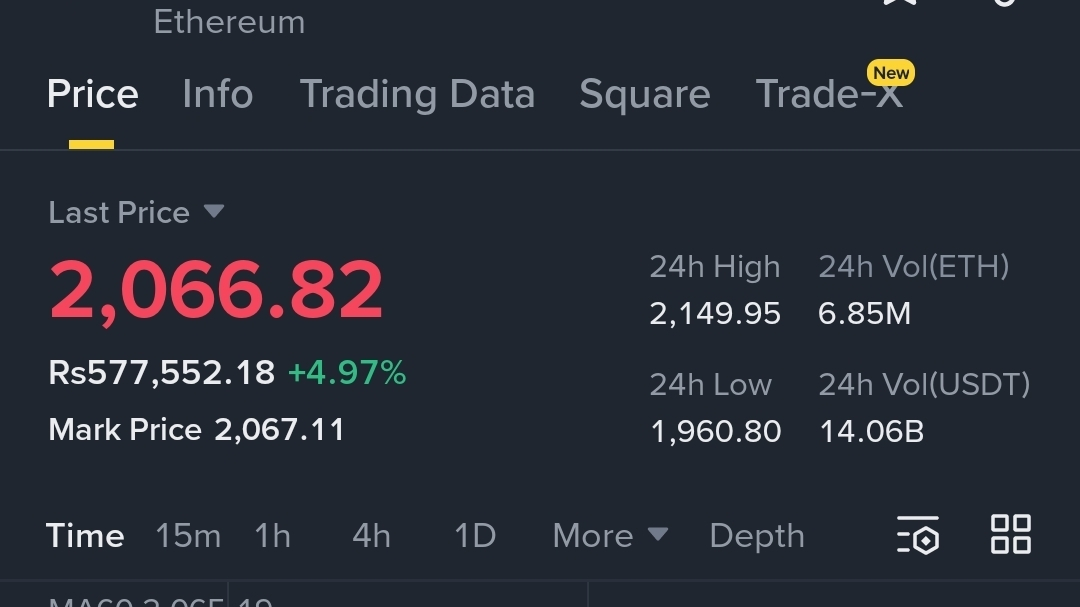Viewport: 1080px width, 607px height.
Task: Tap the +4.97% change percentage
Action: pyautogui.click(x=346, y=373)
